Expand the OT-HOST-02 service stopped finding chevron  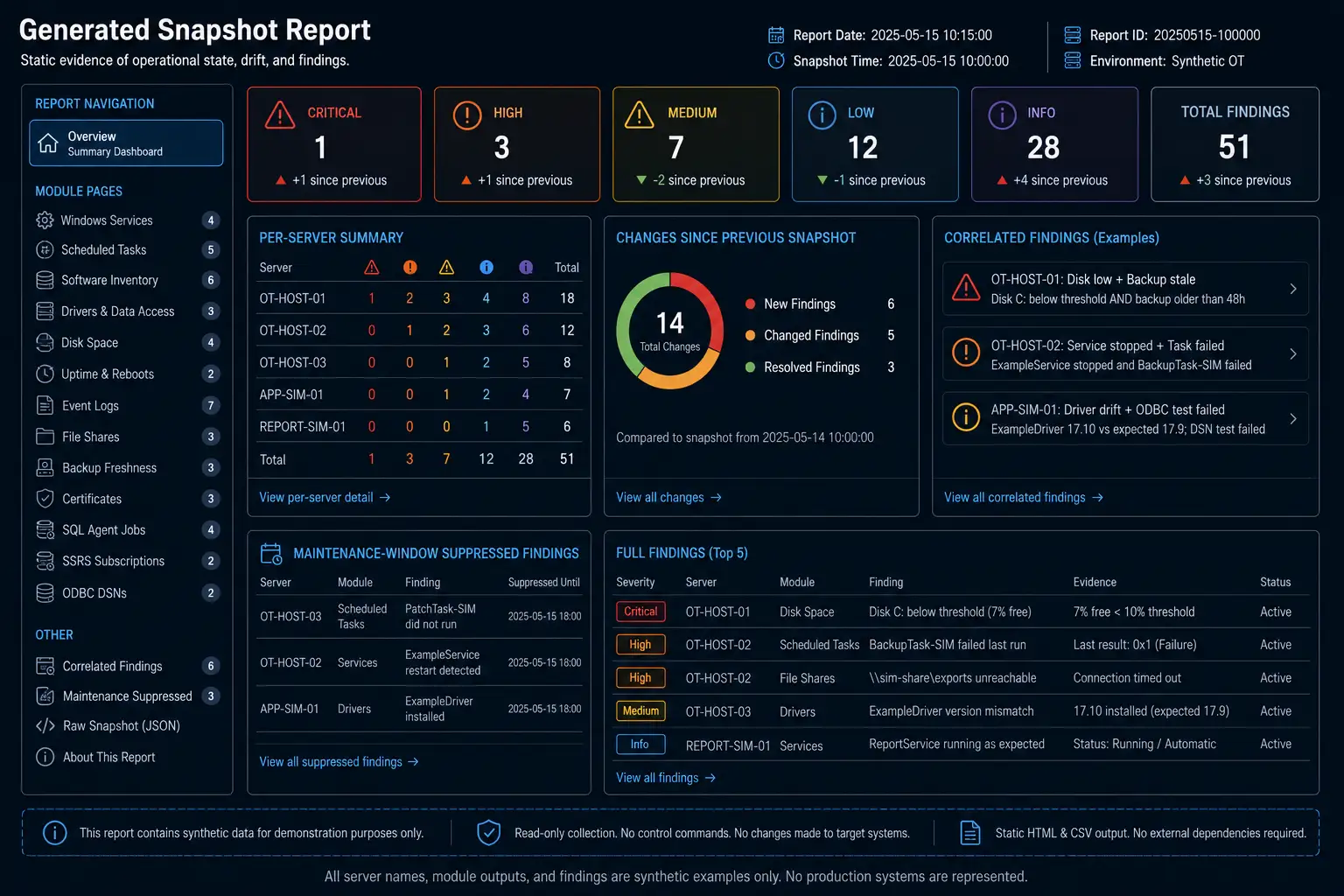[1293, 353]
